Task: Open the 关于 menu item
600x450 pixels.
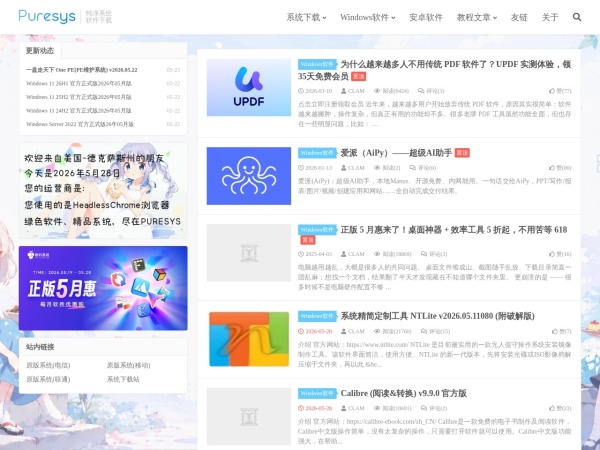Action: pos(550,17)
